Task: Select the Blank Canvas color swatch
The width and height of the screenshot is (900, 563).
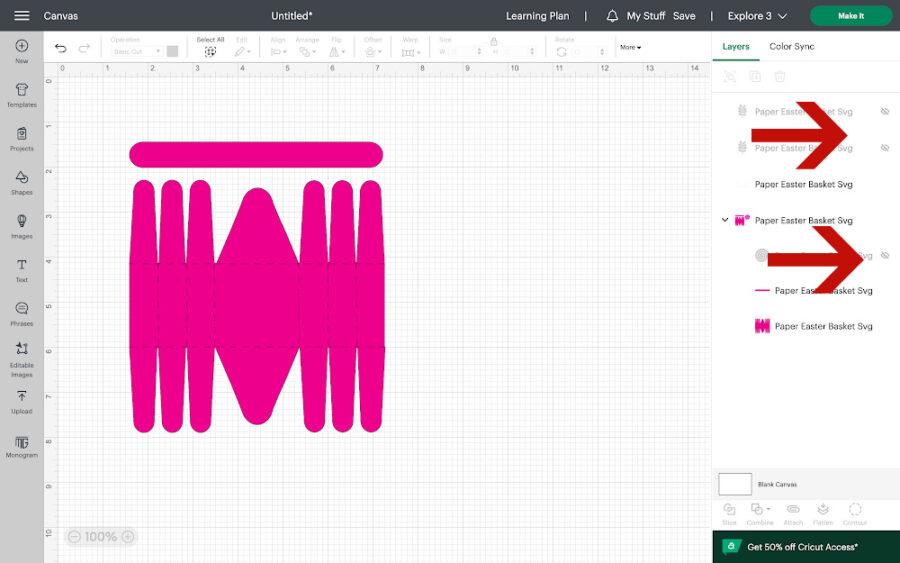Action: [735, 484]
